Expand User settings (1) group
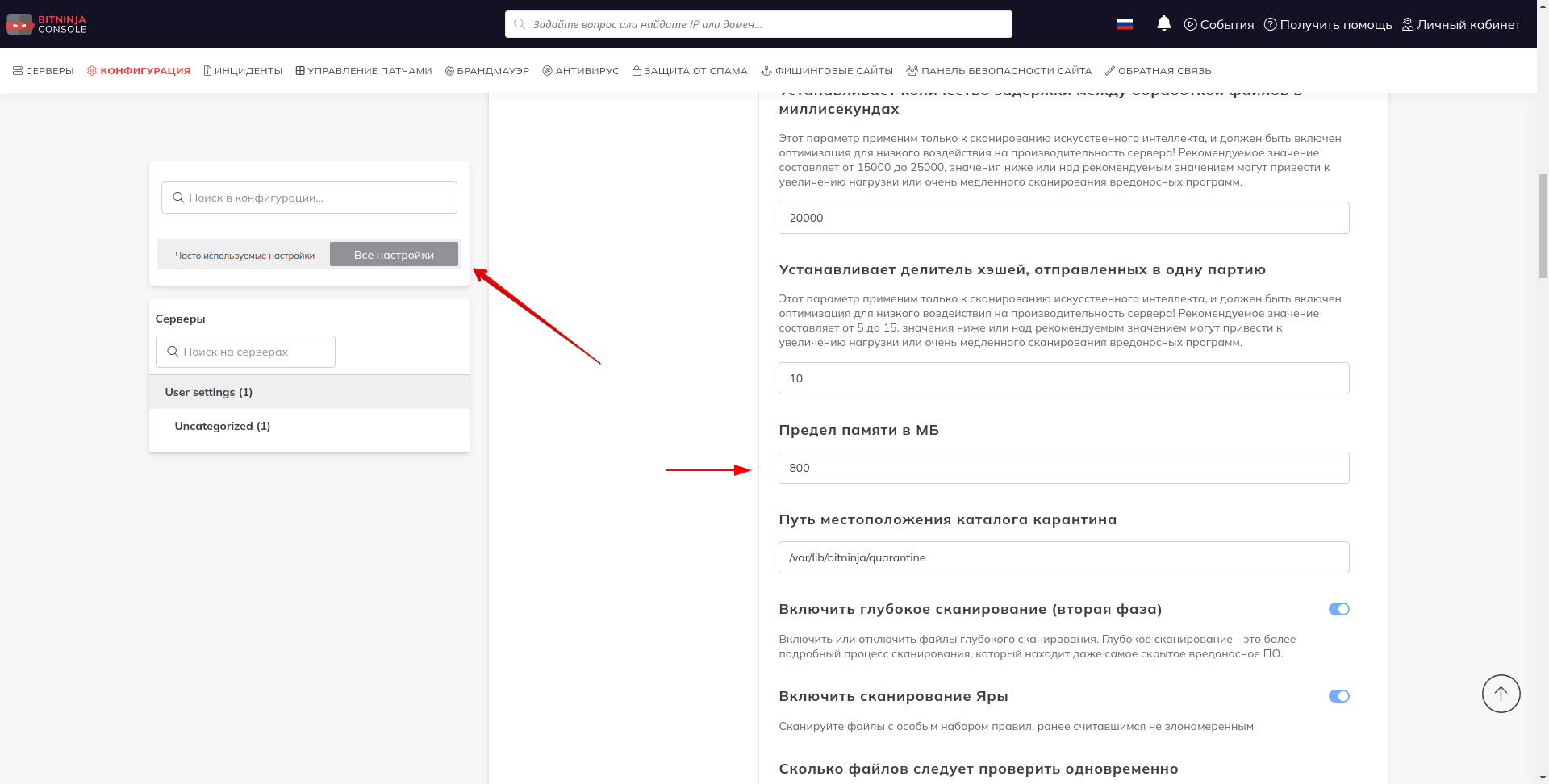 click(x=209, y=392)
